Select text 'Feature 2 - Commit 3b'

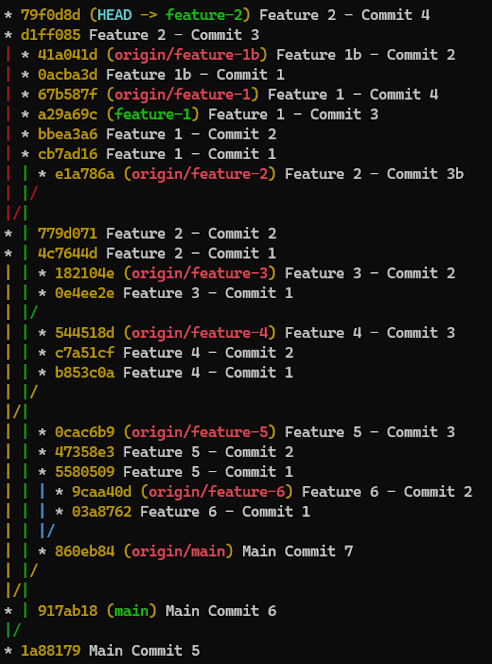point(374,174)
